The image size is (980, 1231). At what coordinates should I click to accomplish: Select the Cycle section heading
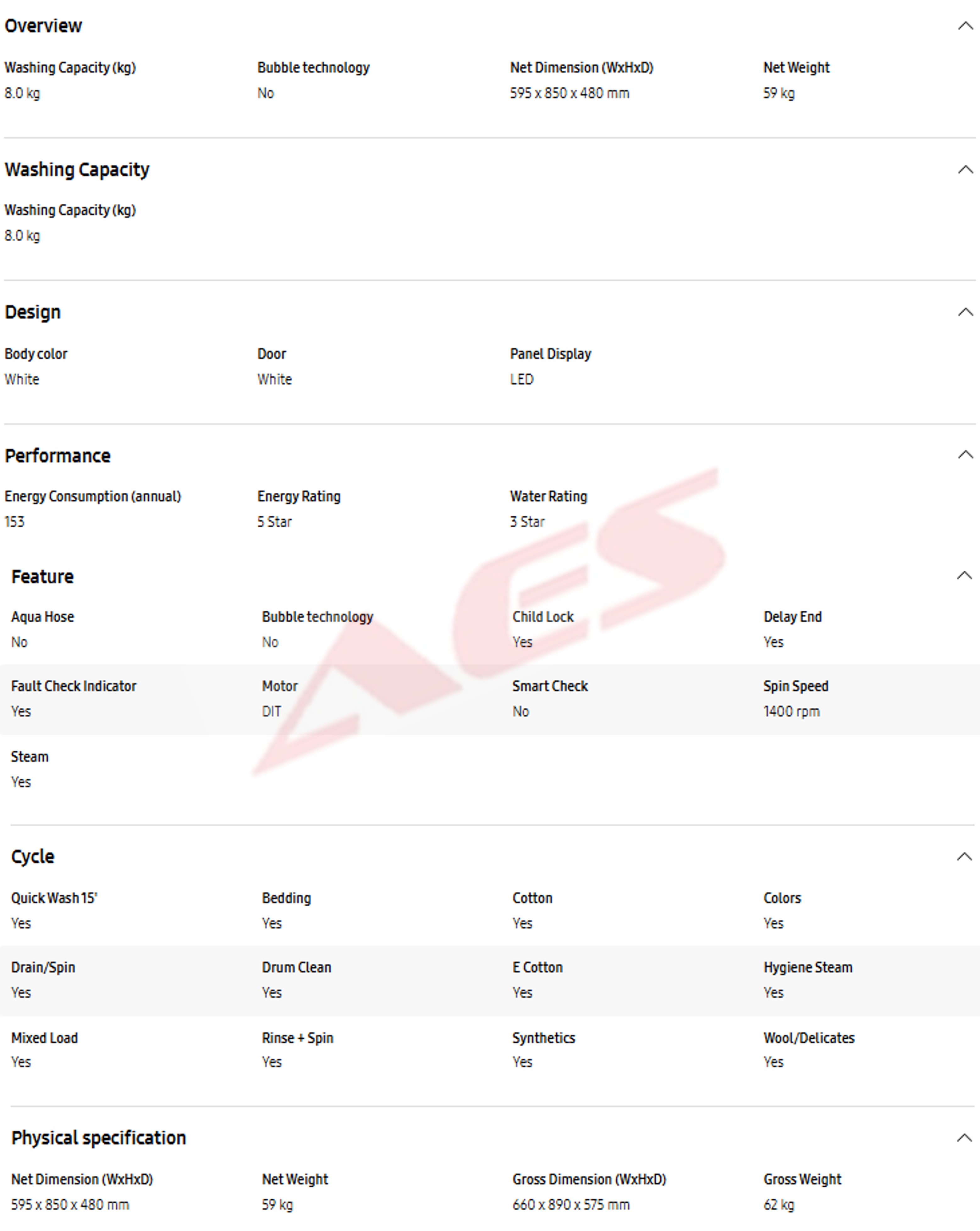[x=33, y=856]
